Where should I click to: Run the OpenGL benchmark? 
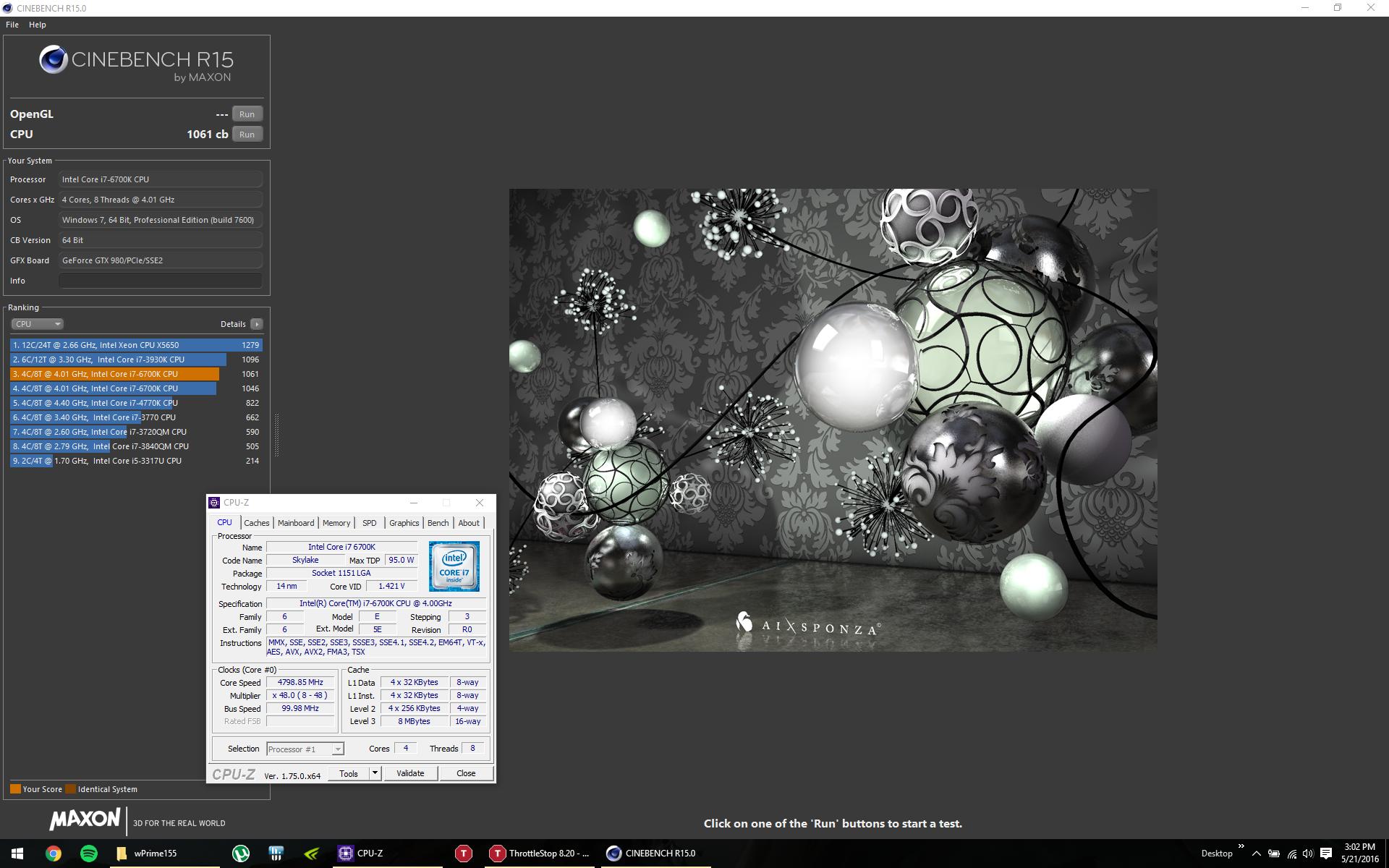click(247, 114)
